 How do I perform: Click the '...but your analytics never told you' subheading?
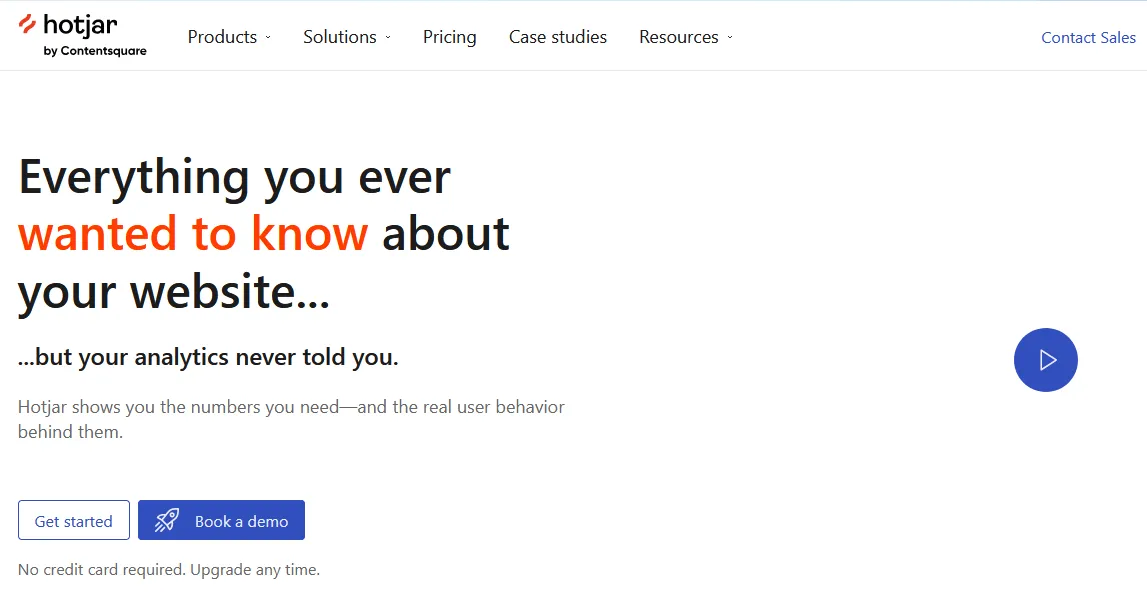[x=208, y=357]
